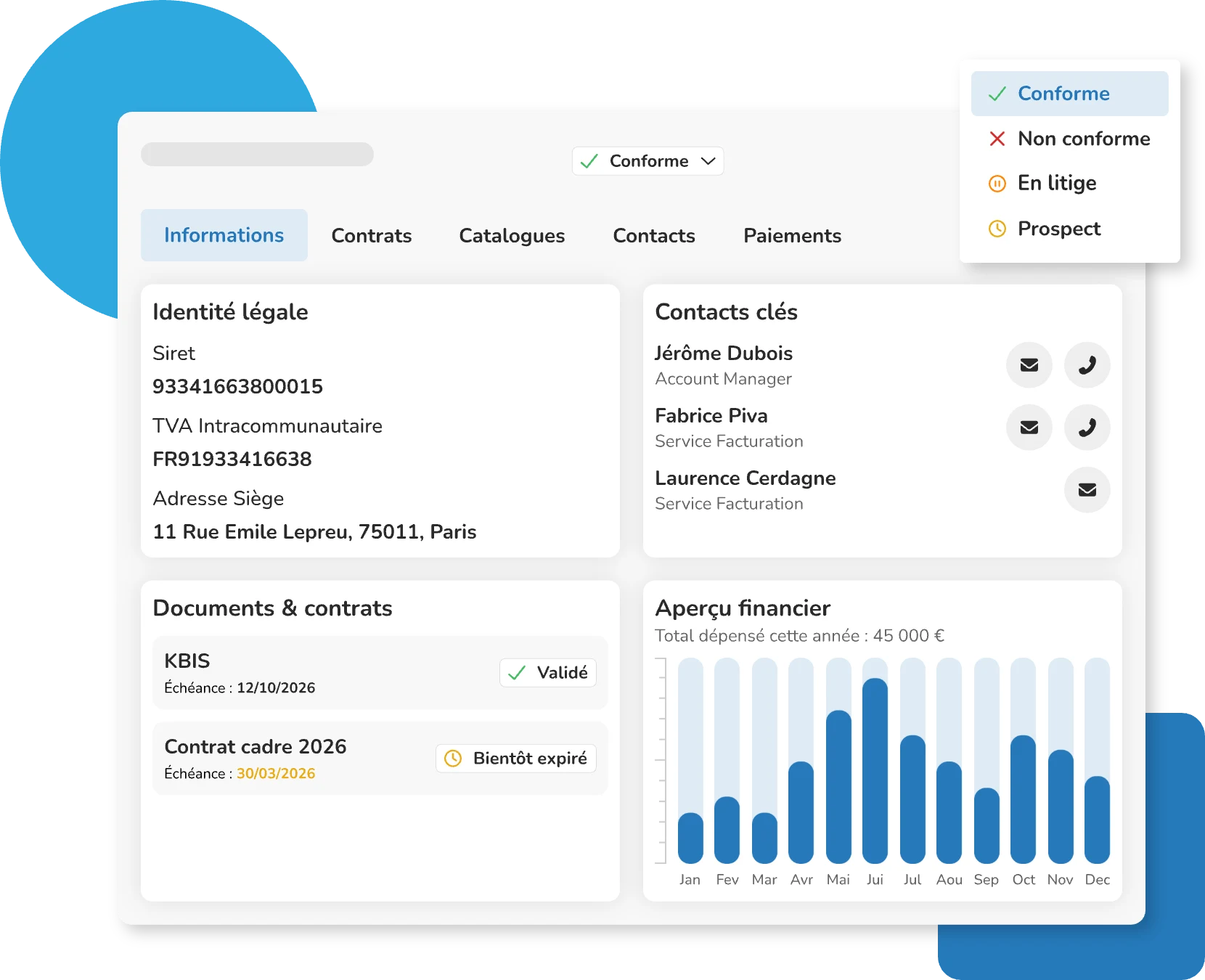Click the Jui bar in financial chart

click(875, 771)
